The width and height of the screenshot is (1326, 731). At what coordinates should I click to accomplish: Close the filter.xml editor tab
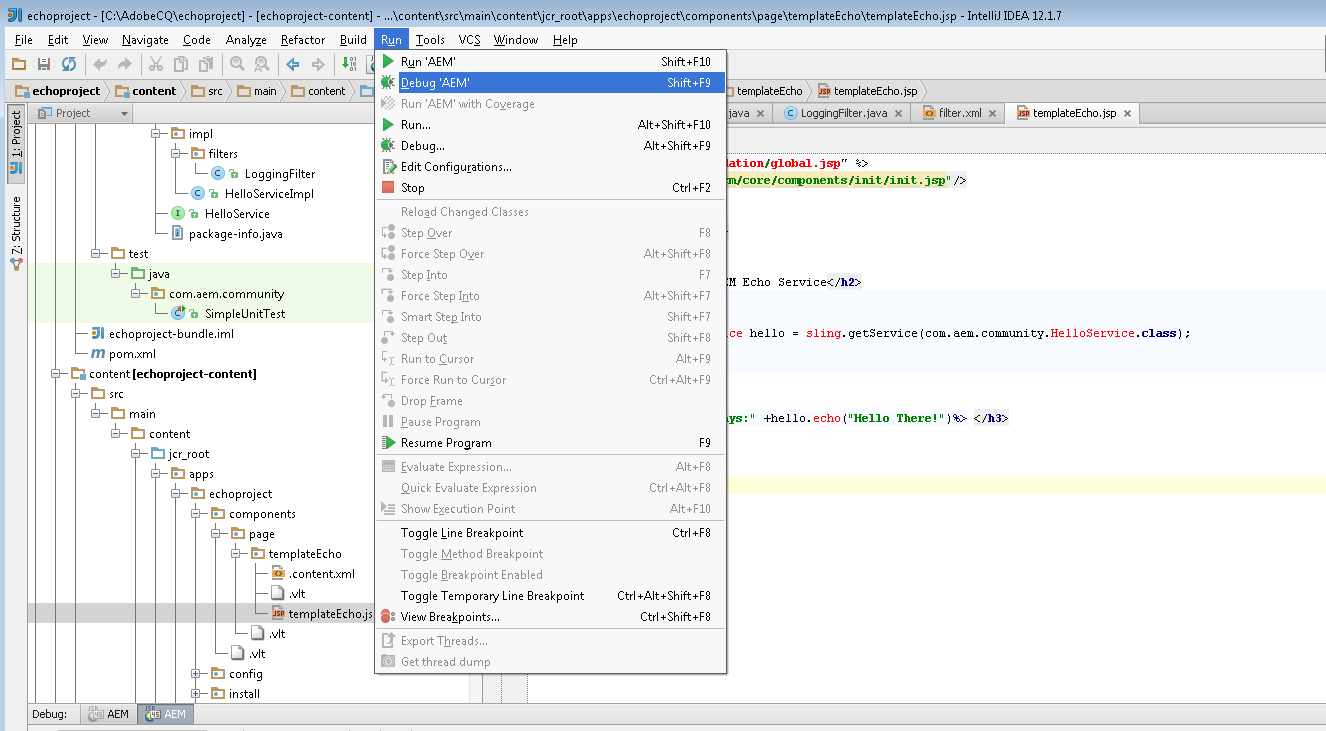coord(993,114)
